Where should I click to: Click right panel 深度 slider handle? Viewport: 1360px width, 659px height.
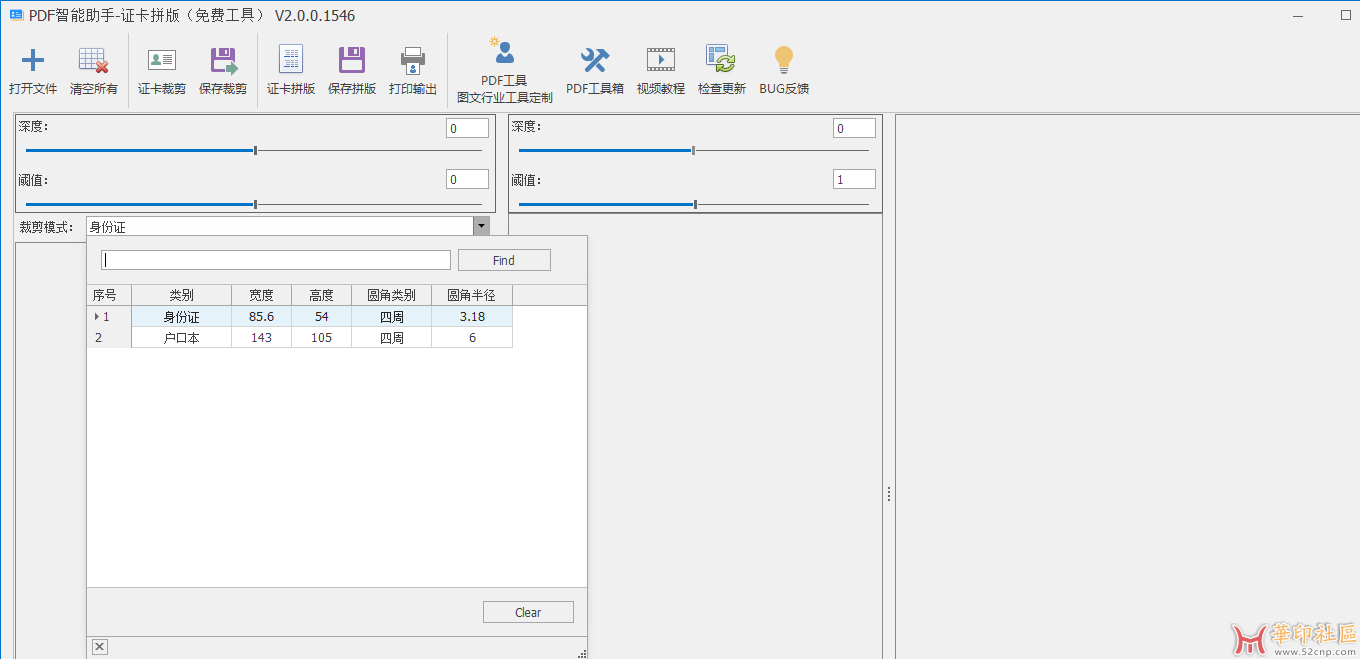(x=694, y=151)
